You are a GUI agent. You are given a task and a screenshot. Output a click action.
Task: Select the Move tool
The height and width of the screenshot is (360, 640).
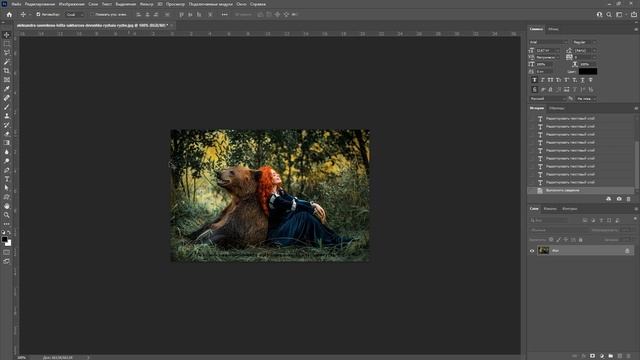7,35
